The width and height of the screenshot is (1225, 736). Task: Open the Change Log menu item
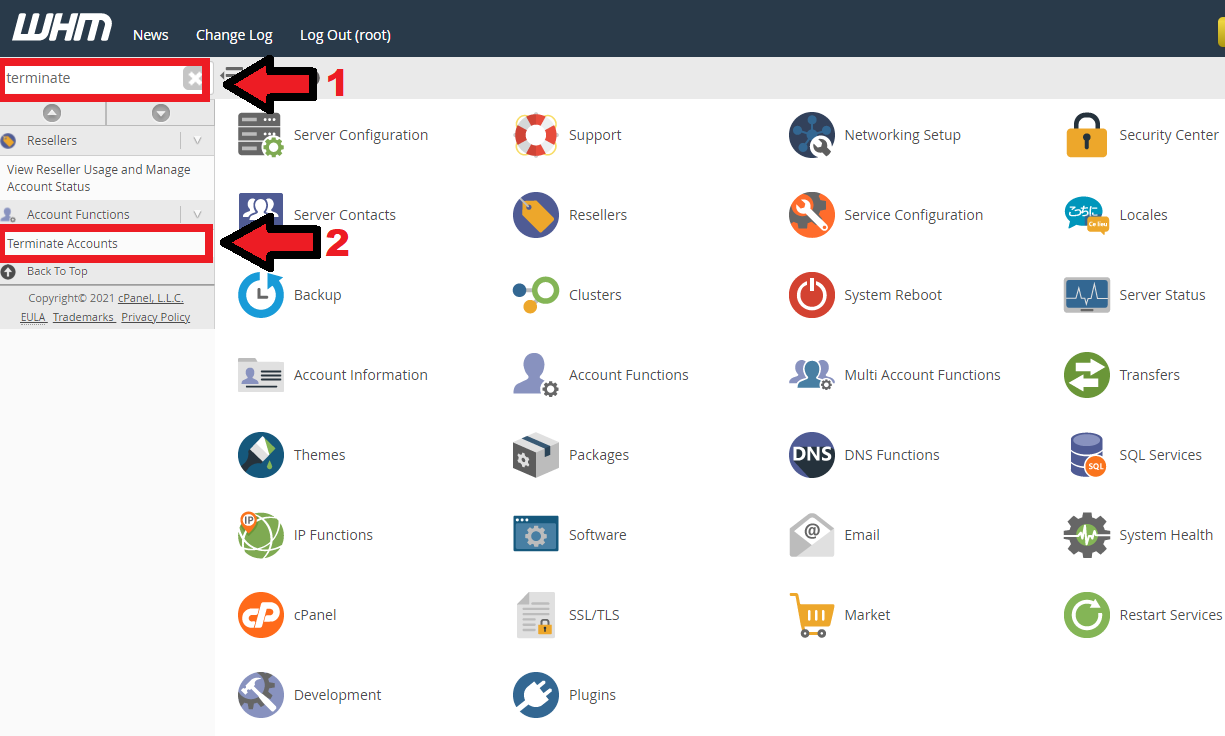pyautogui.click(x=234, y=35)
